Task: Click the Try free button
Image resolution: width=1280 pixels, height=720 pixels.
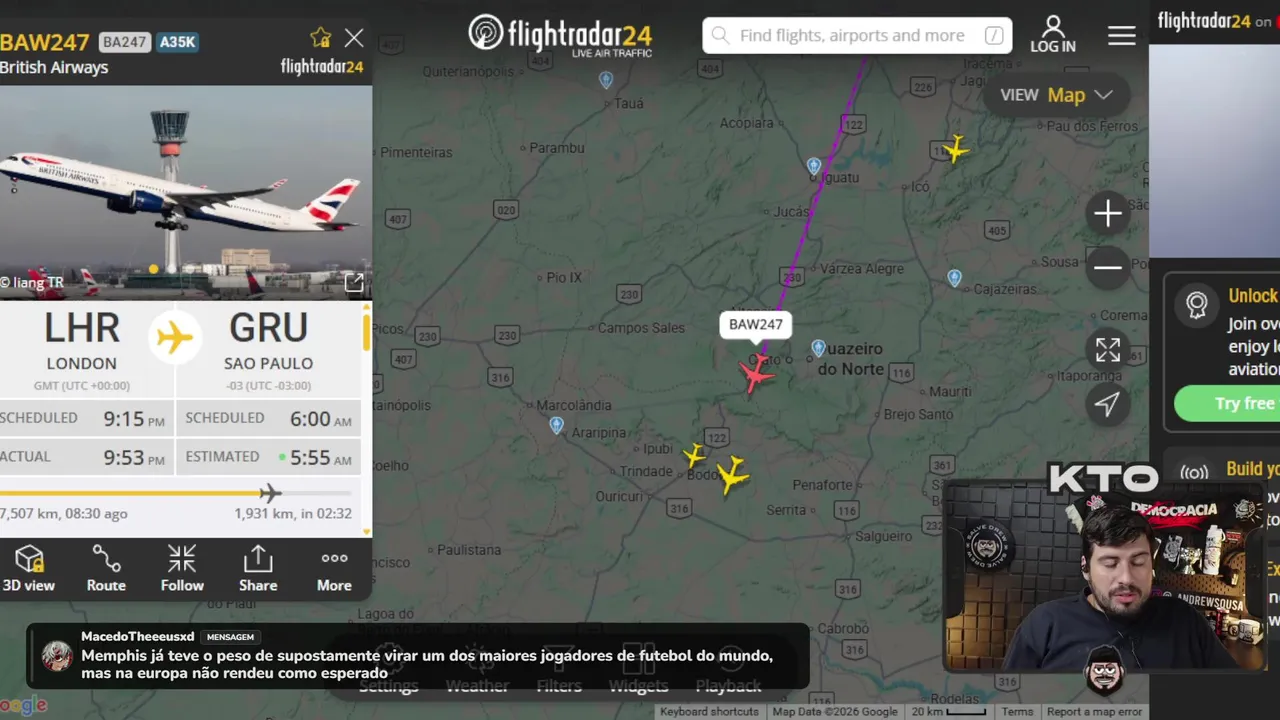Action: (x=1227, y=404)
